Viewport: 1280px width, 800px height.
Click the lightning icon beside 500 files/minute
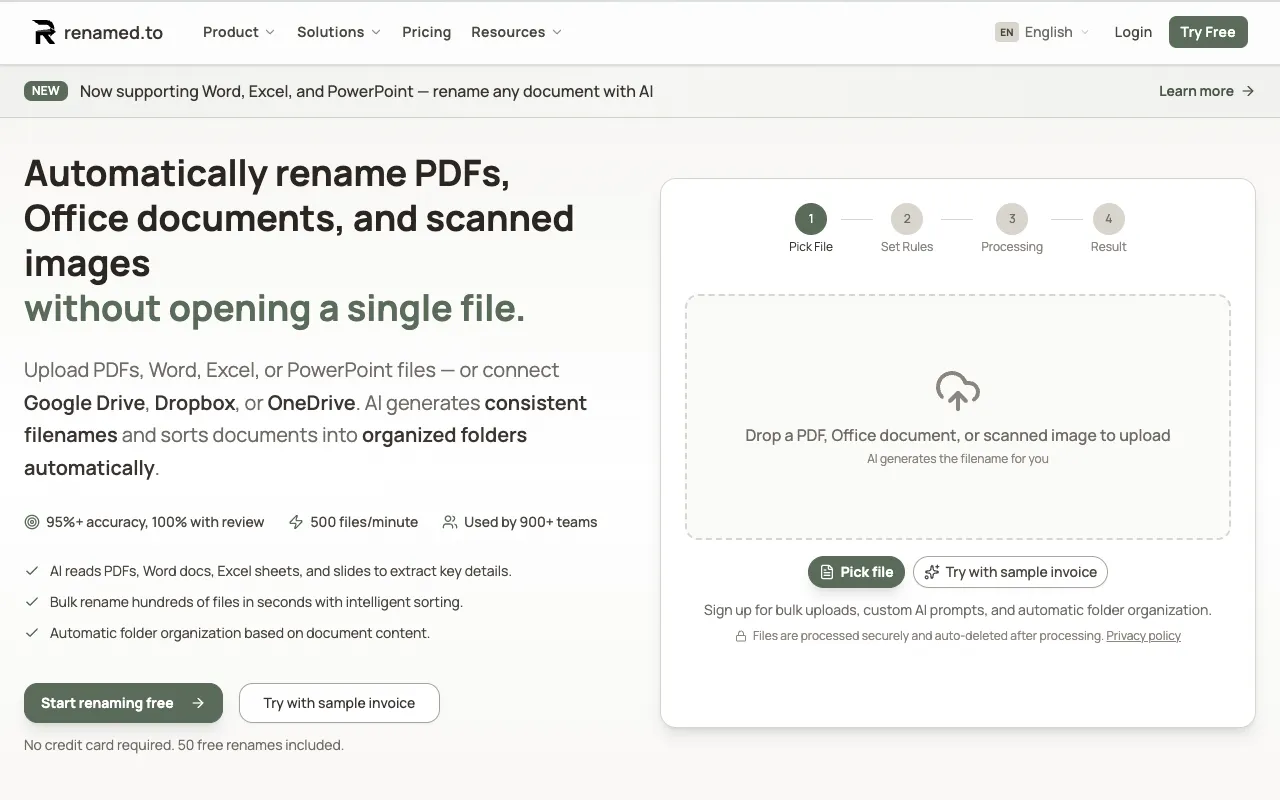(x=295, y=521)
